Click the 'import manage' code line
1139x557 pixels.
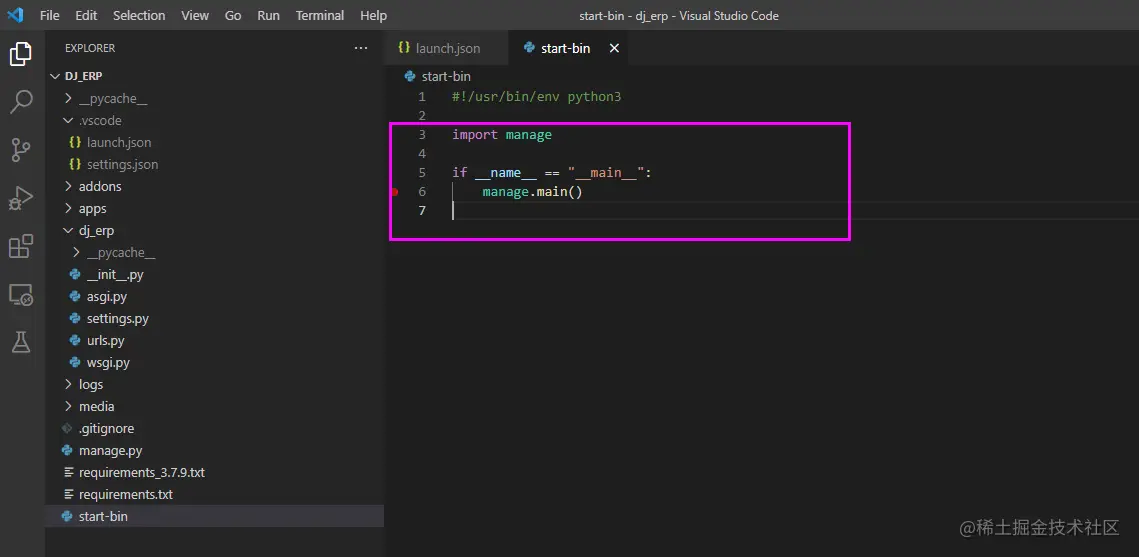click(x=502, y=134)
